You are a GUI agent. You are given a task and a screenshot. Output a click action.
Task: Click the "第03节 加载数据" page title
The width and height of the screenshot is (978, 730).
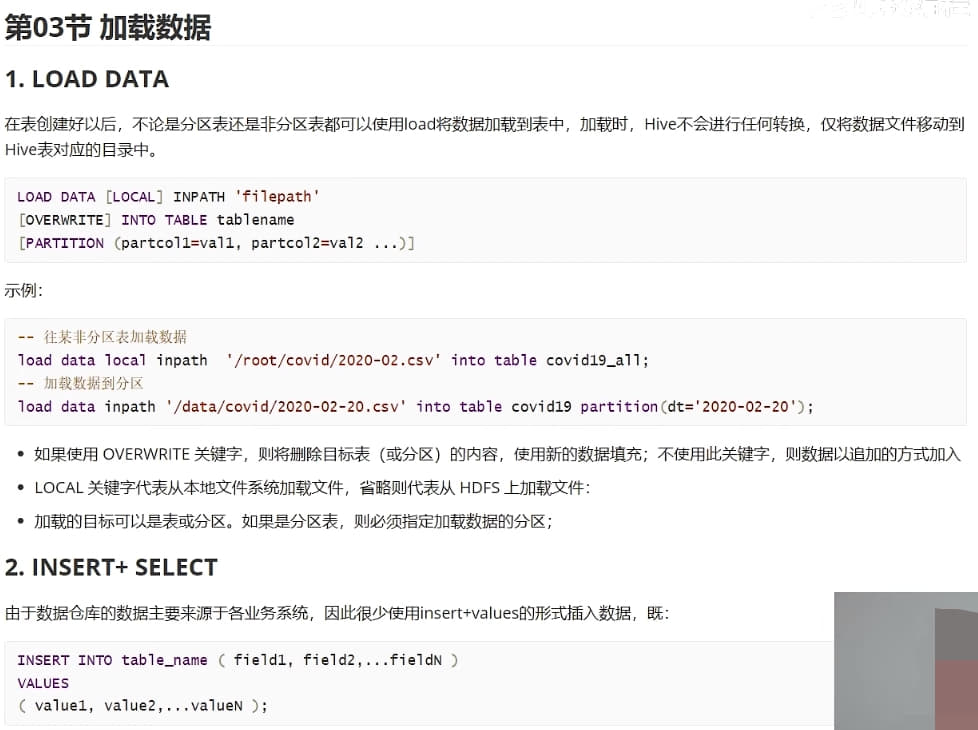tap(108, 27)
